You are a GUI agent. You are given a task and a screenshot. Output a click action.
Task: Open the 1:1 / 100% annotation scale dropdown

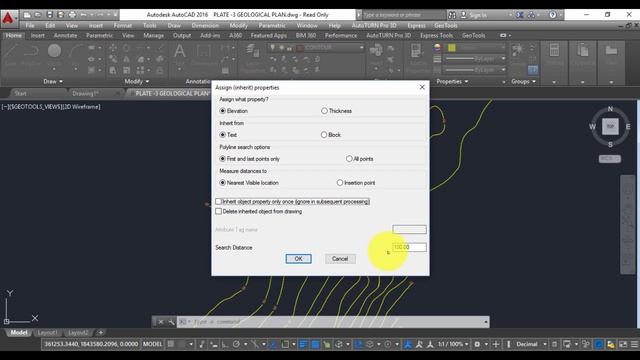[x=453, y=344]
